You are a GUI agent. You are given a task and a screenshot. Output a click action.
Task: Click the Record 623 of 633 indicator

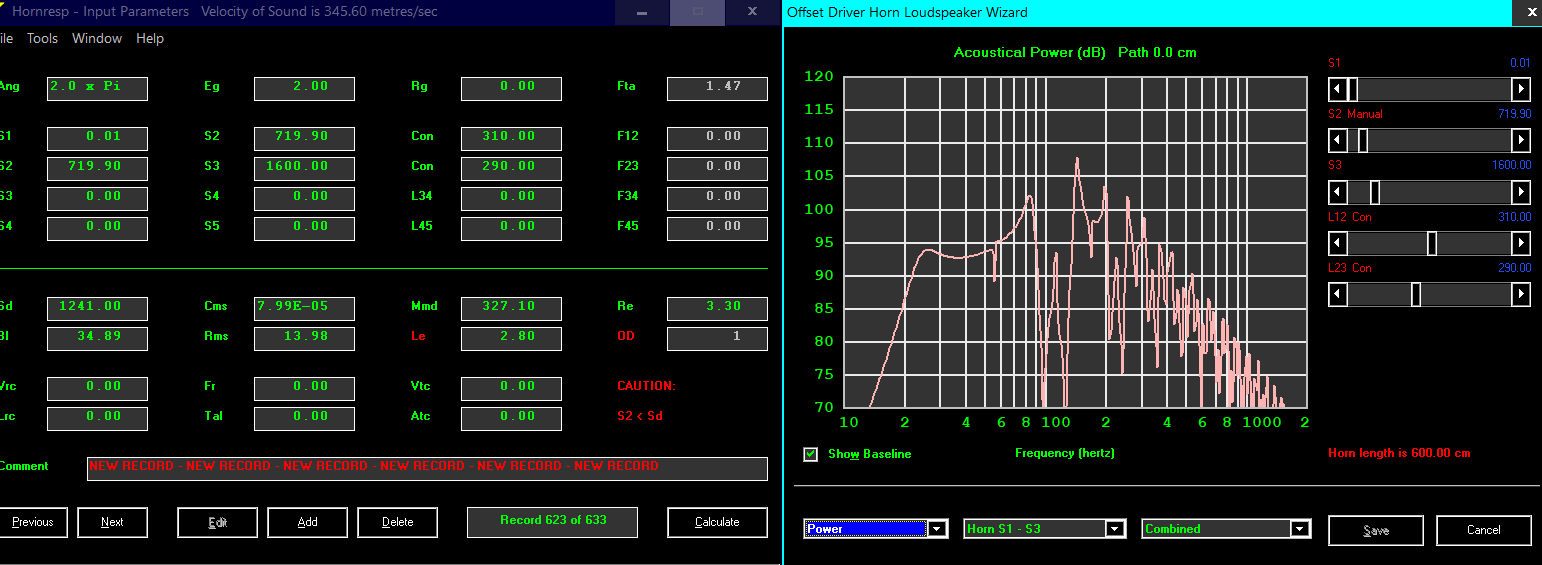tap(553, 522)
